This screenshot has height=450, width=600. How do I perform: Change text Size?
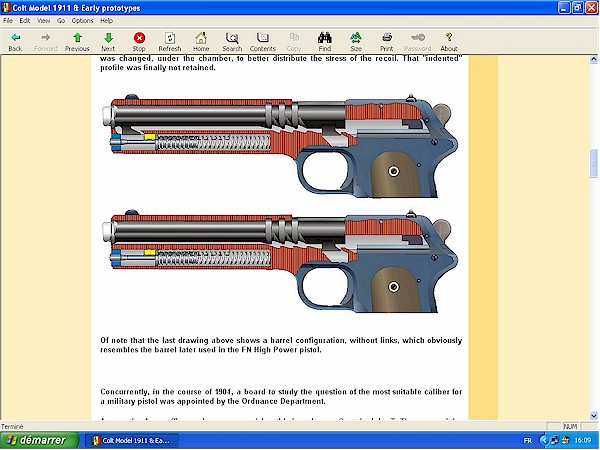point(356,42)
